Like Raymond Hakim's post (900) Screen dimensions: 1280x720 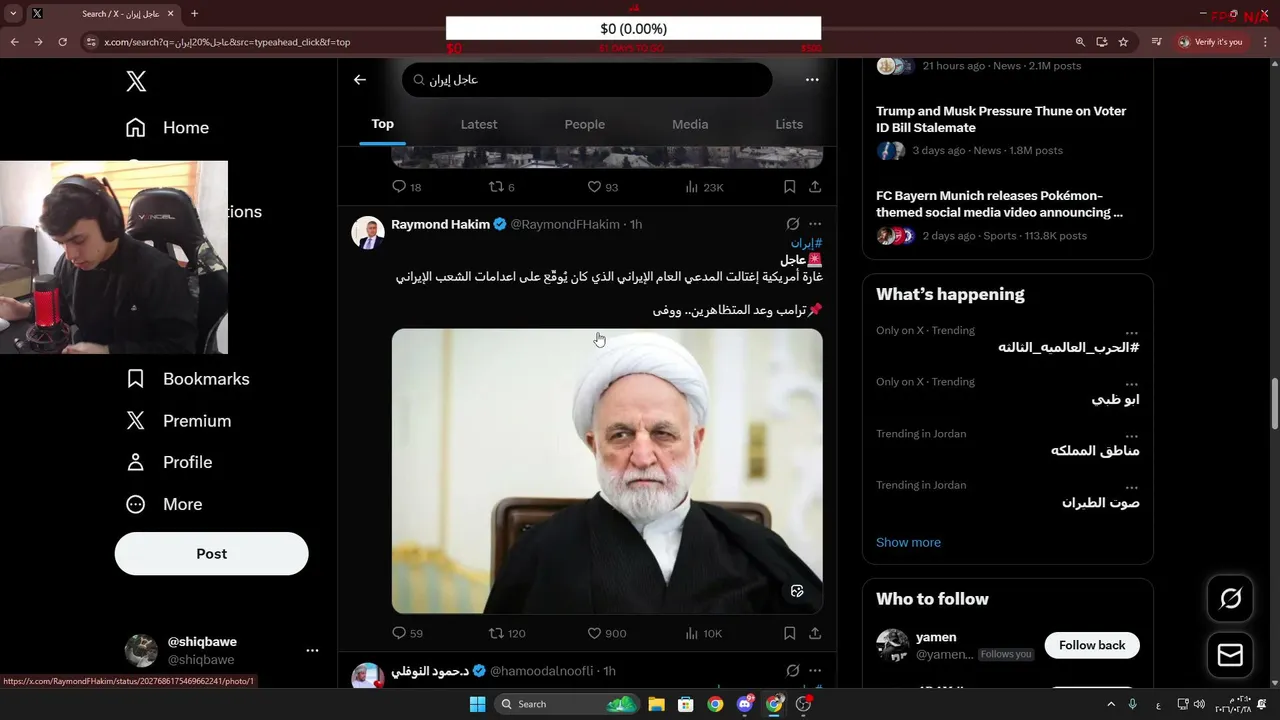(x=606, y=633)
